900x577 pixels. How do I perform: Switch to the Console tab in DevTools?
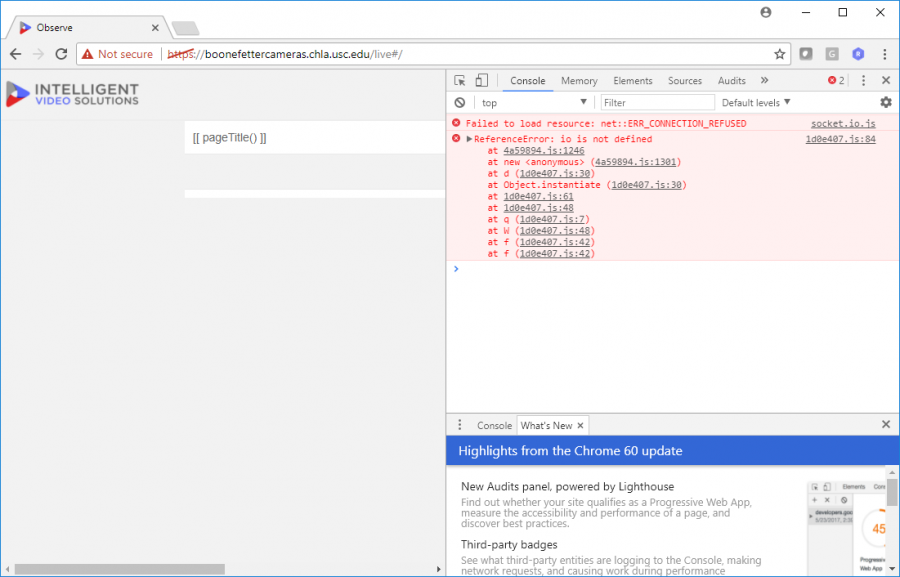click(x=527, y=81)
